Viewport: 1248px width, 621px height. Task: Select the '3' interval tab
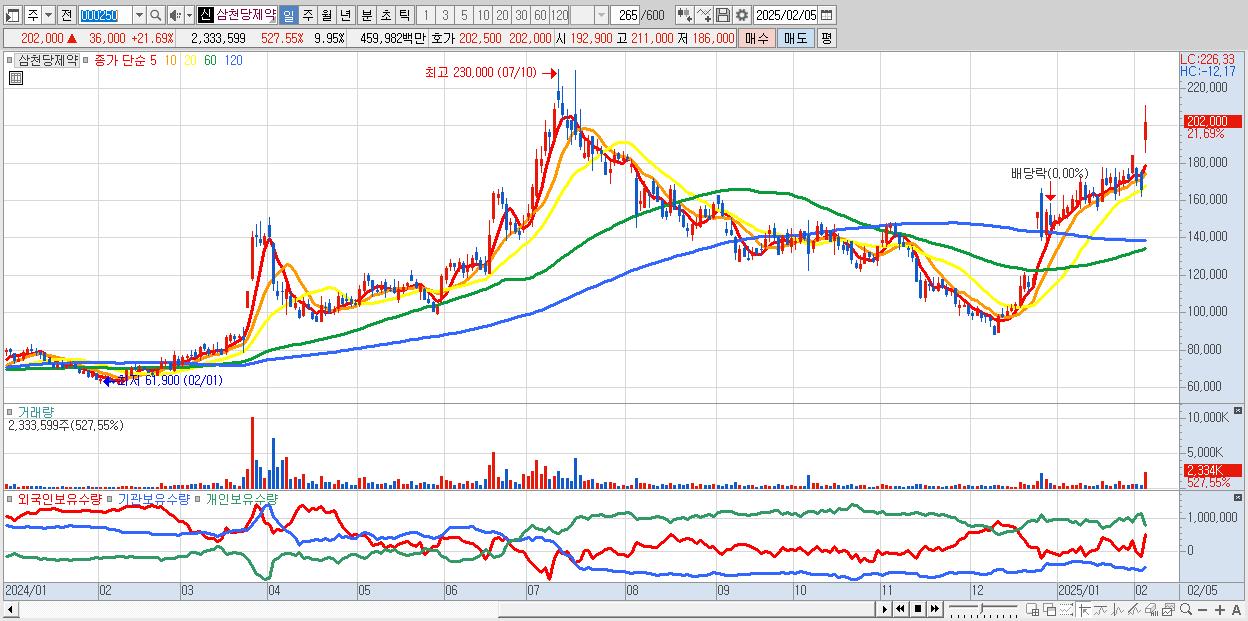tap(445, 15)
